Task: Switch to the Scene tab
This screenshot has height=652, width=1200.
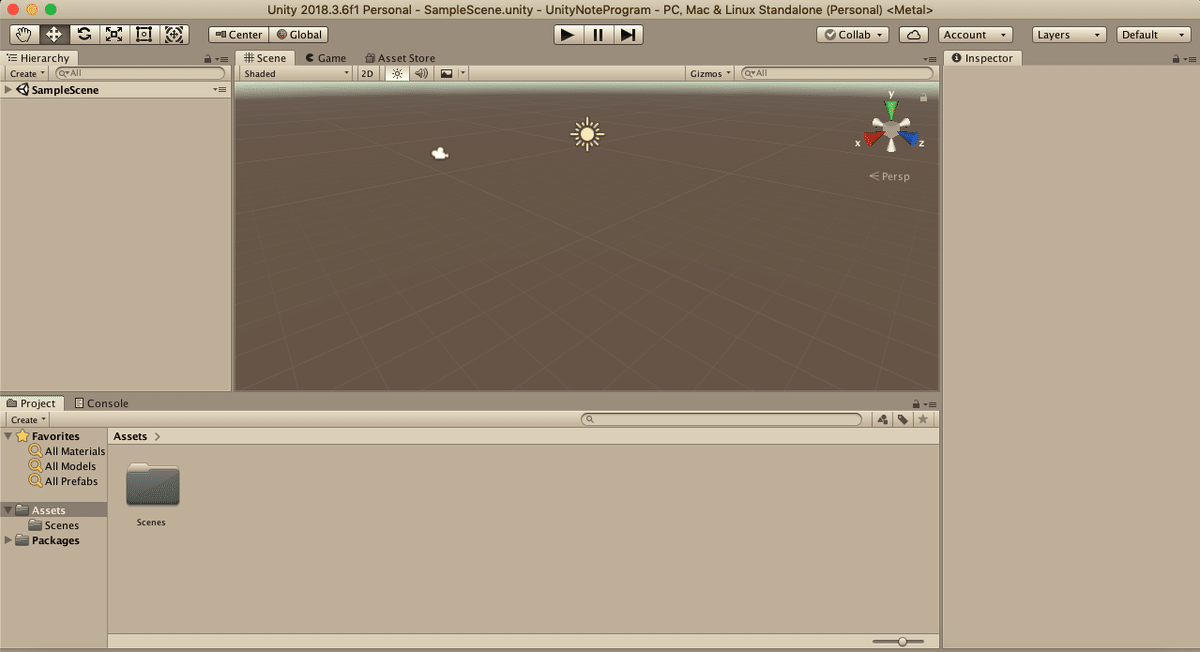Action: (x=265, y=58)
